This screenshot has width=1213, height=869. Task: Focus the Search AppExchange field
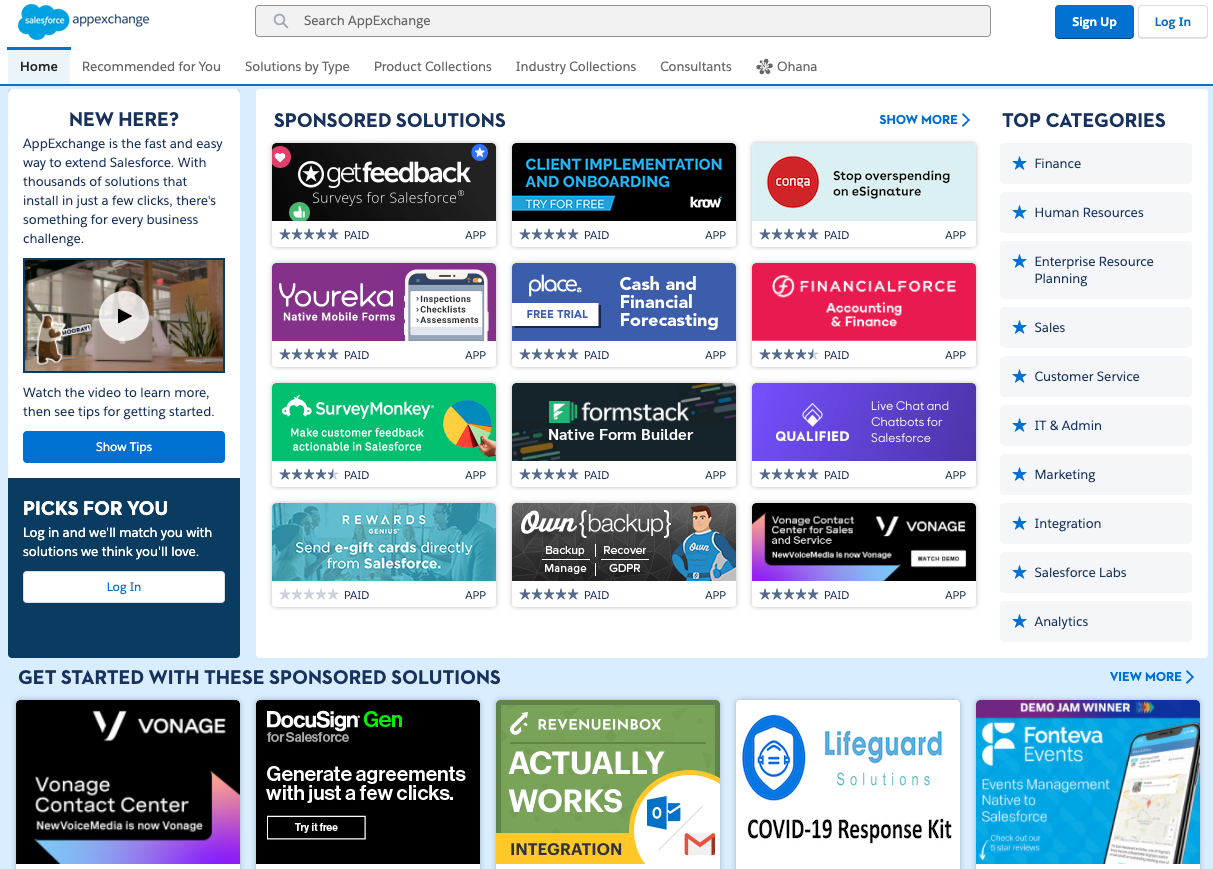(x=623, y=21)
